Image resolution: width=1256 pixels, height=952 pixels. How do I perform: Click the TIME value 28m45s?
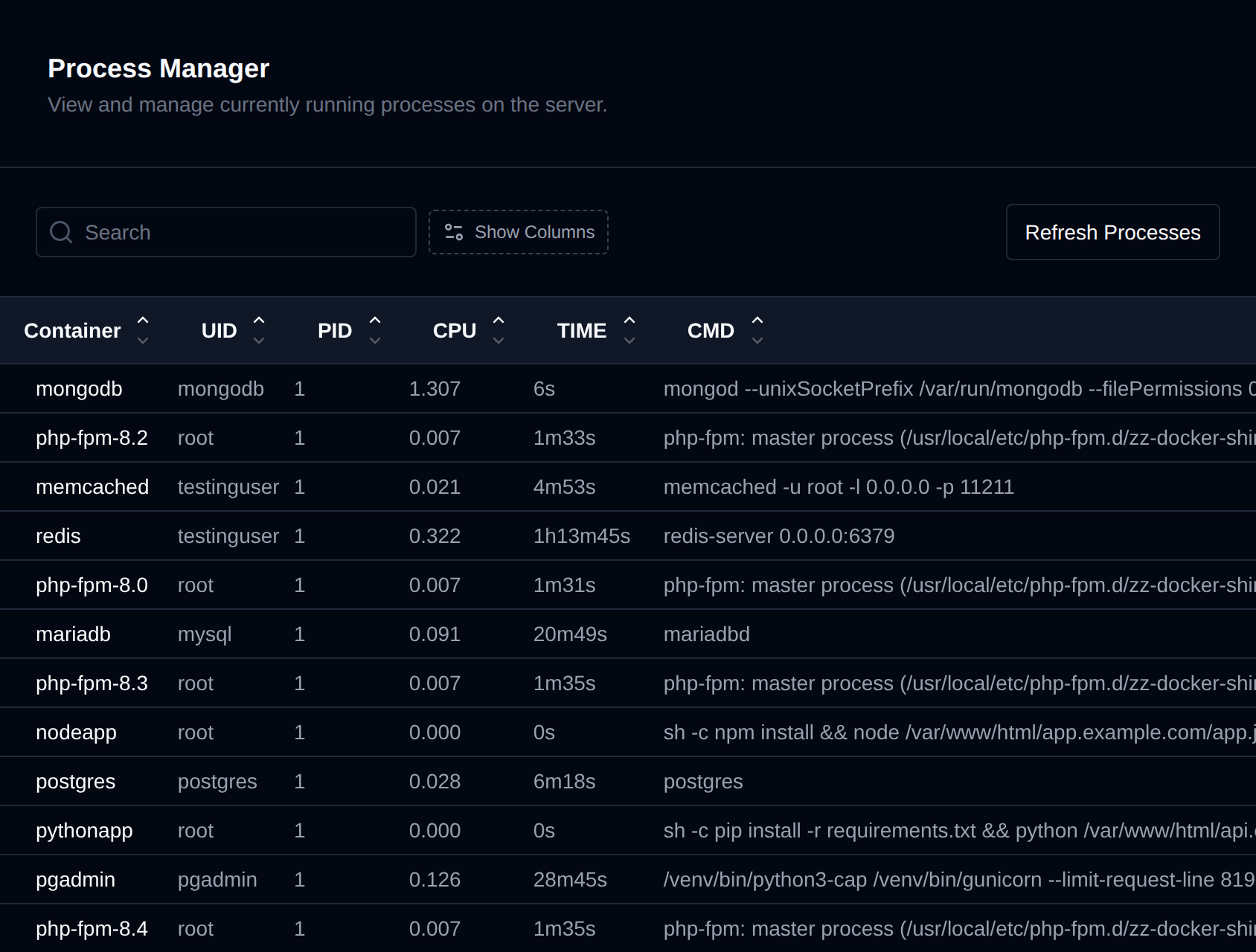point(570,880)
